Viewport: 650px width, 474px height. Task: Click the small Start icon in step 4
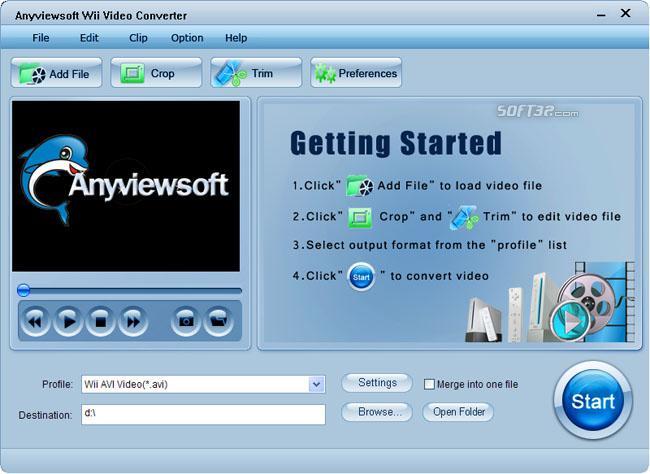coord(361,277)
